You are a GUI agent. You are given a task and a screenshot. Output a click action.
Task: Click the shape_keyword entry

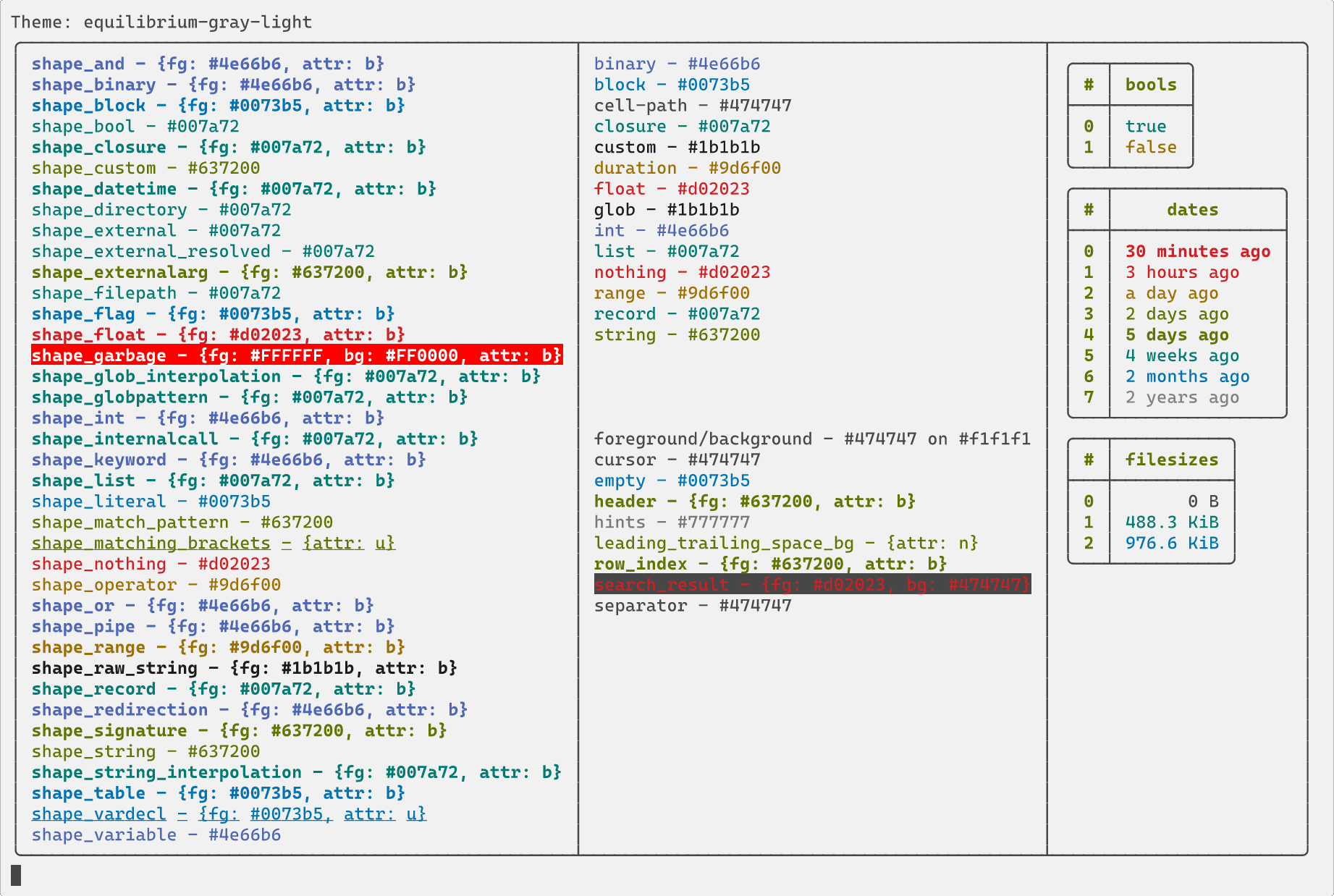pyautogui.click(x=229, y=460)
